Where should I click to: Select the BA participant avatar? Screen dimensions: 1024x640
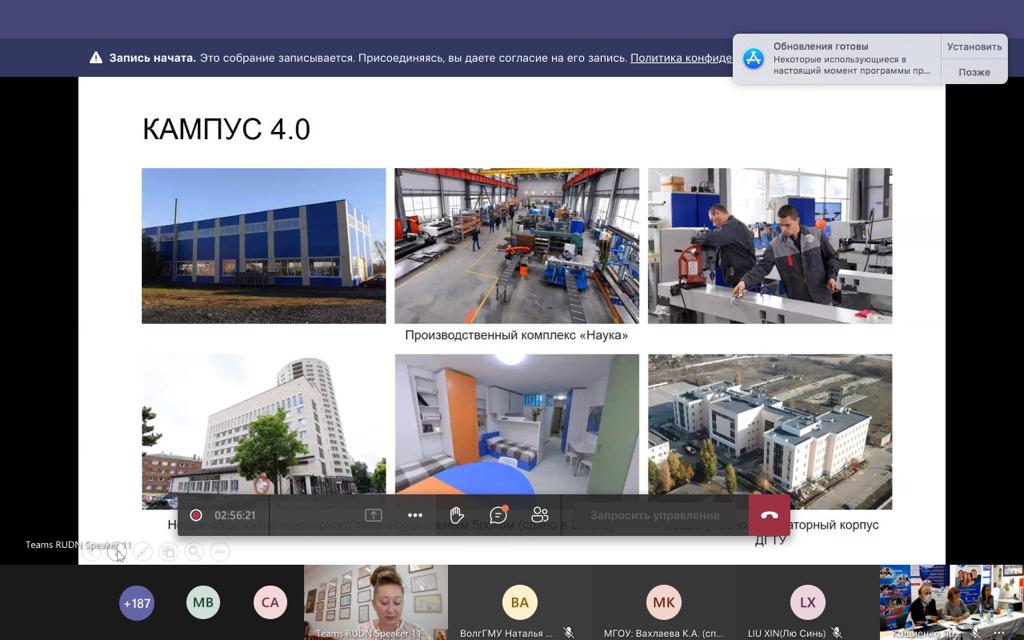coord(520,603)
